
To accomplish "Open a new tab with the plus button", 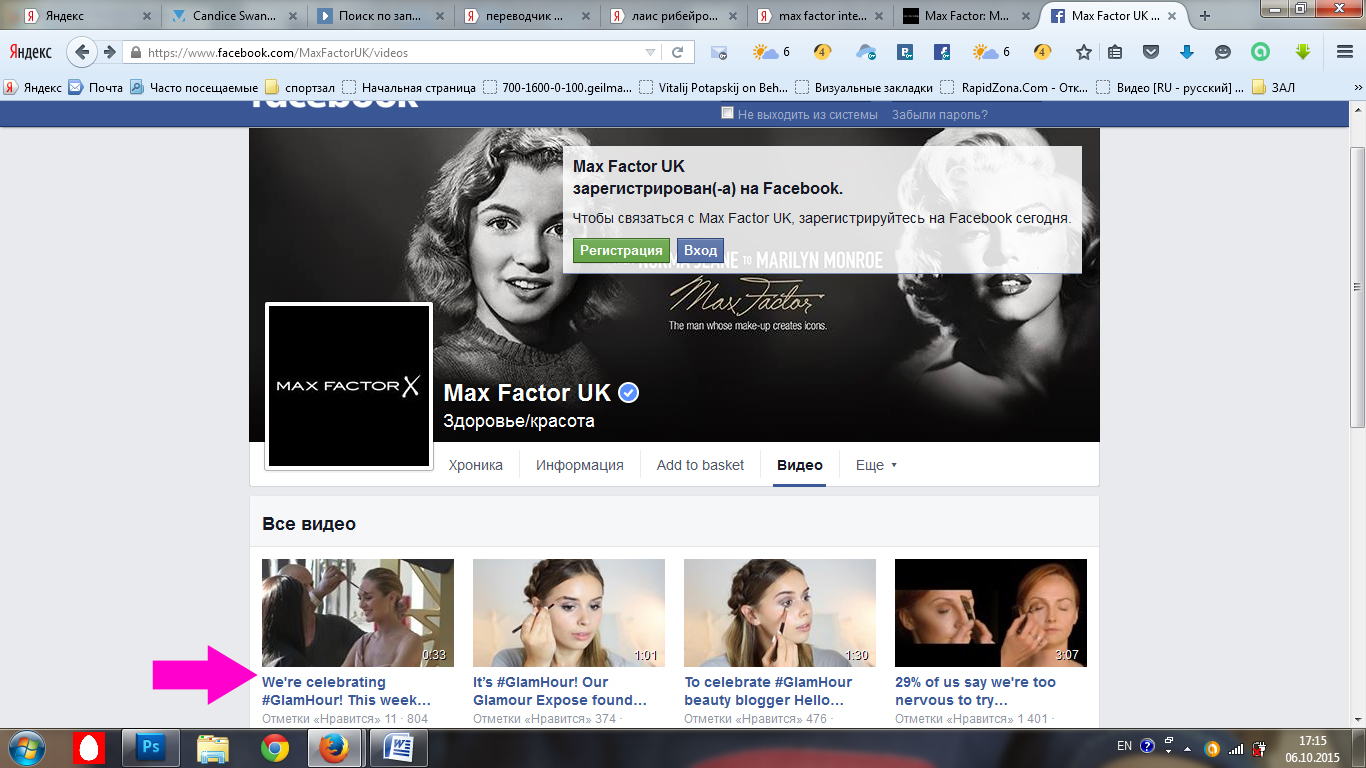I will point(1205,16).
